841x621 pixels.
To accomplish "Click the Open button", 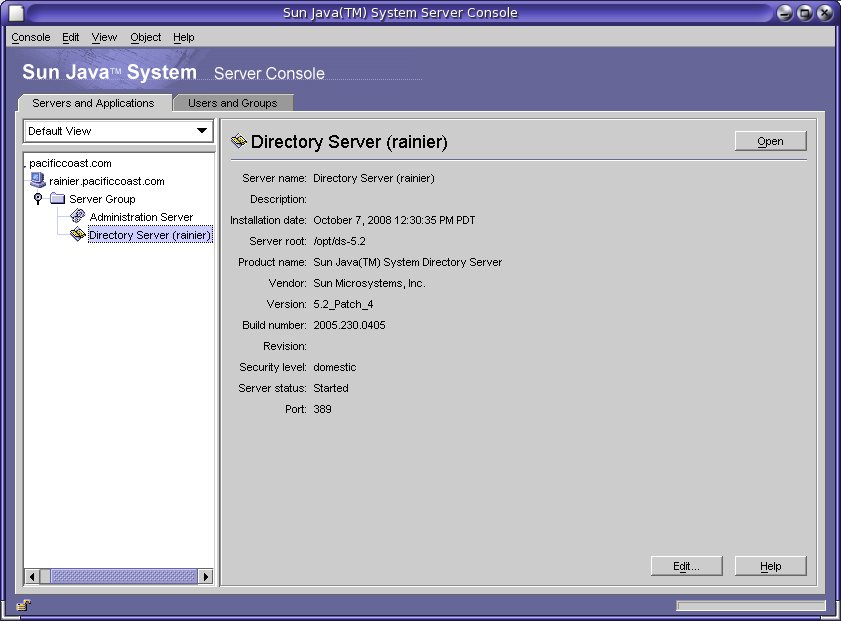I will [770, 141].
